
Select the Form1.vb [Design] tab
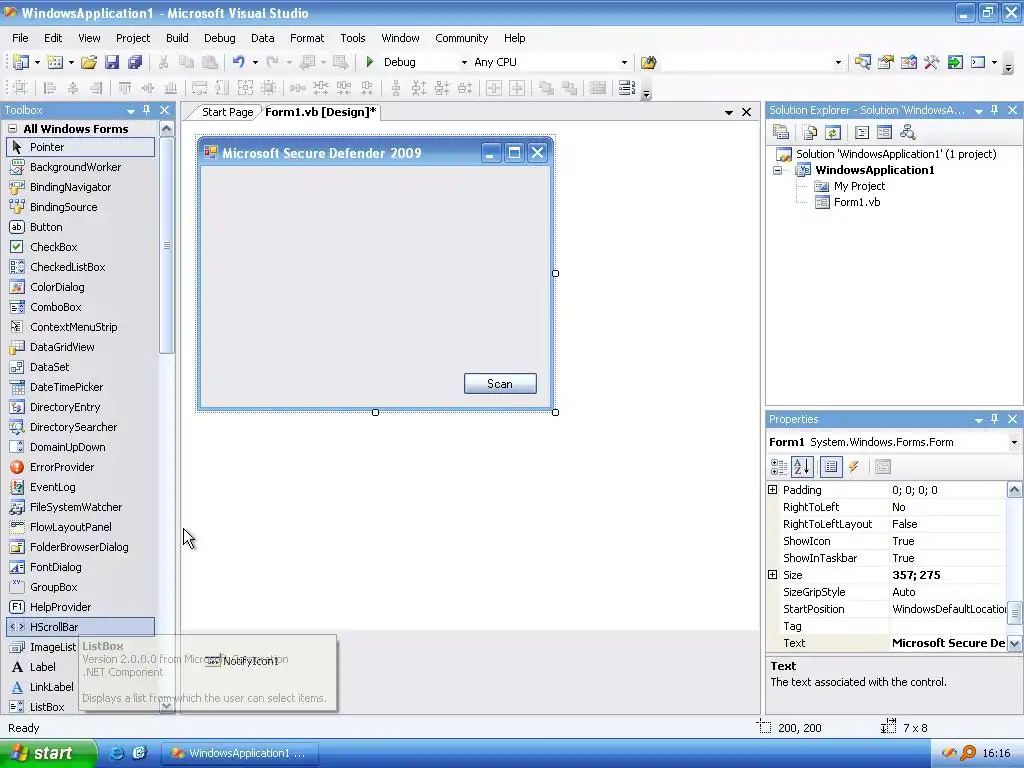tap(321, 112)
